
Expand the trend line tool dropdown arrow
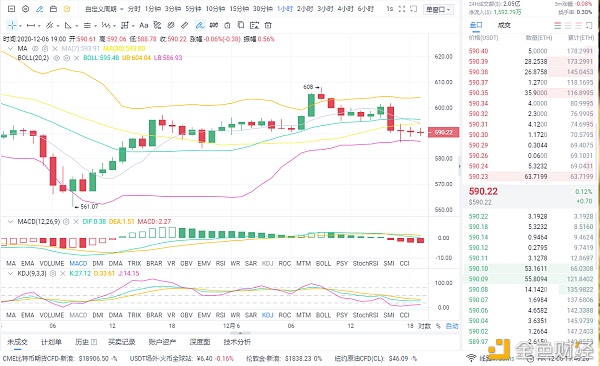(x=58, y=26)
